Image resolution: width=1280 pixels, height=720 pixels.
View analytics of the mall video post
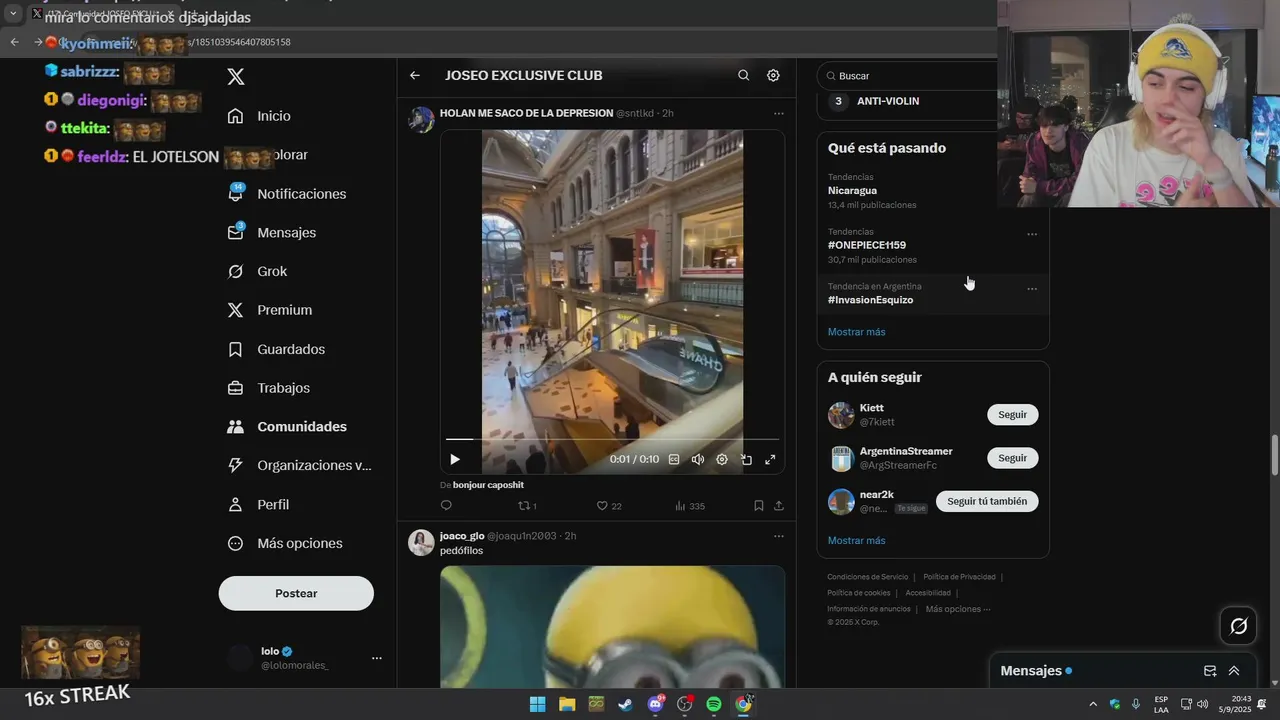click(690, 506)
